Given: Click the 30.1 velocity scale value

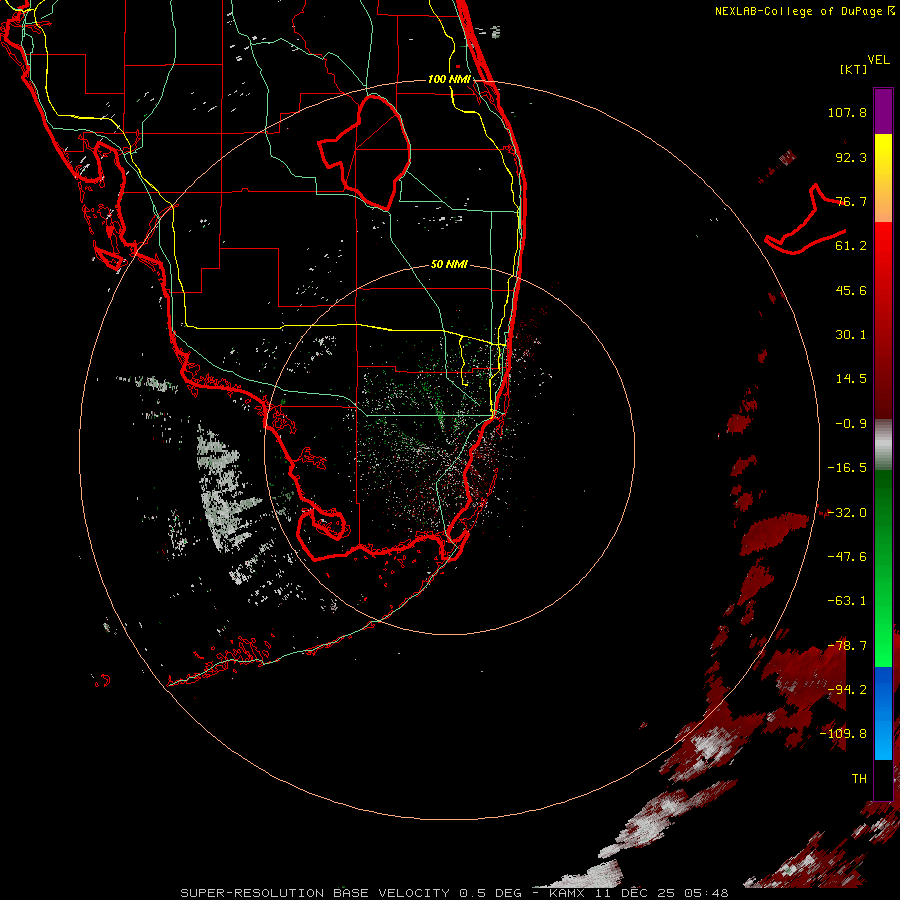Looking at the screenshot, I should [851, 335].
